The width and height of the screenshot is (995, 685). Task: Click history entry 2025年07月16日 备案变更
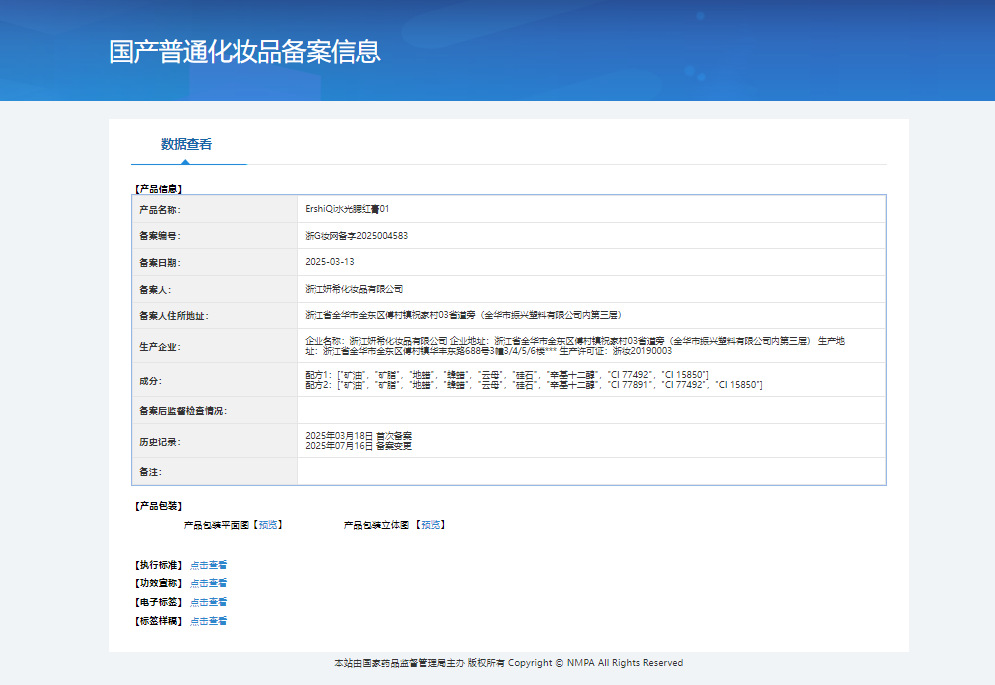(359, 446)
